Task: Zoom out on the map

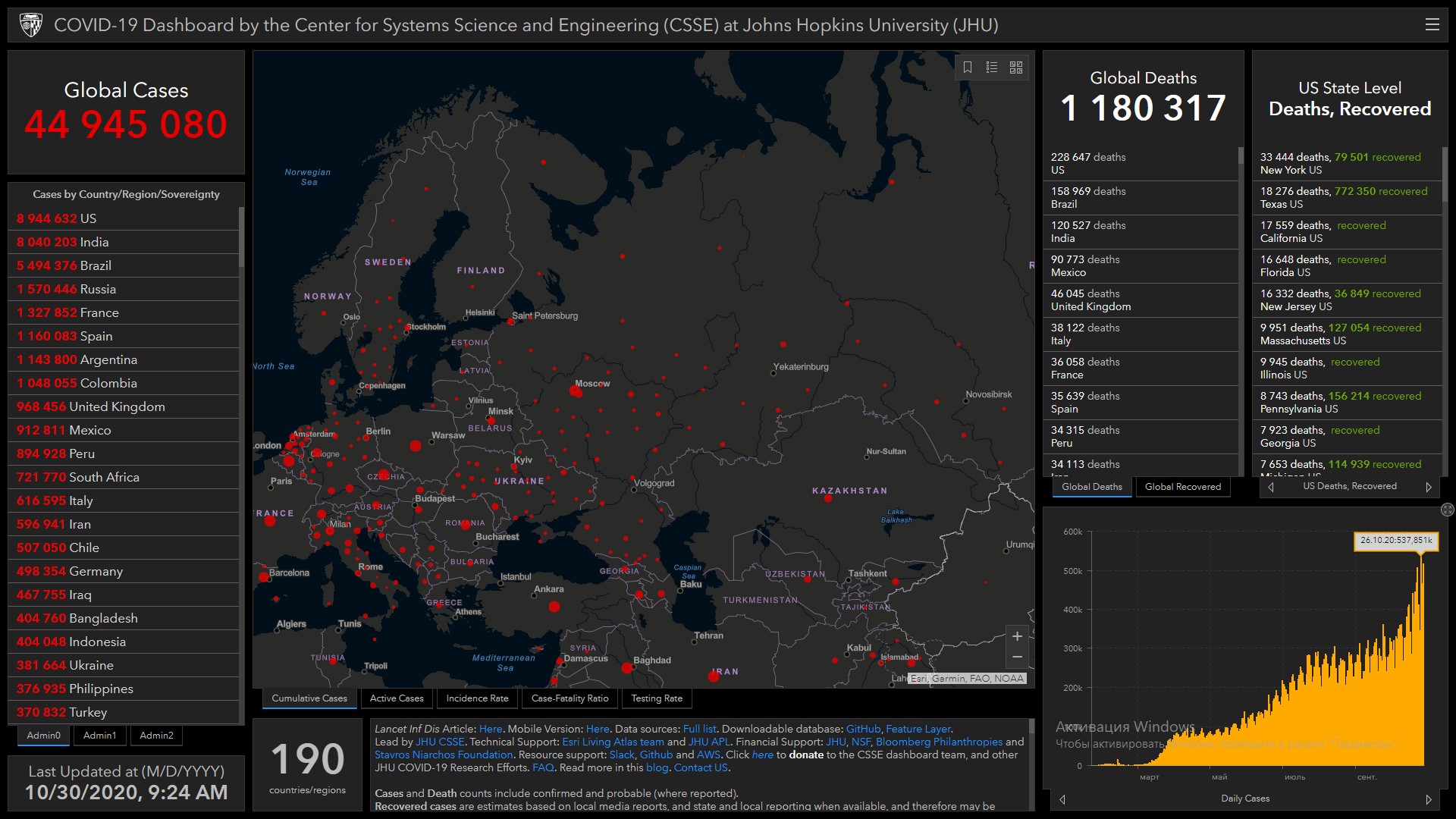Action: coord(1017,657)
